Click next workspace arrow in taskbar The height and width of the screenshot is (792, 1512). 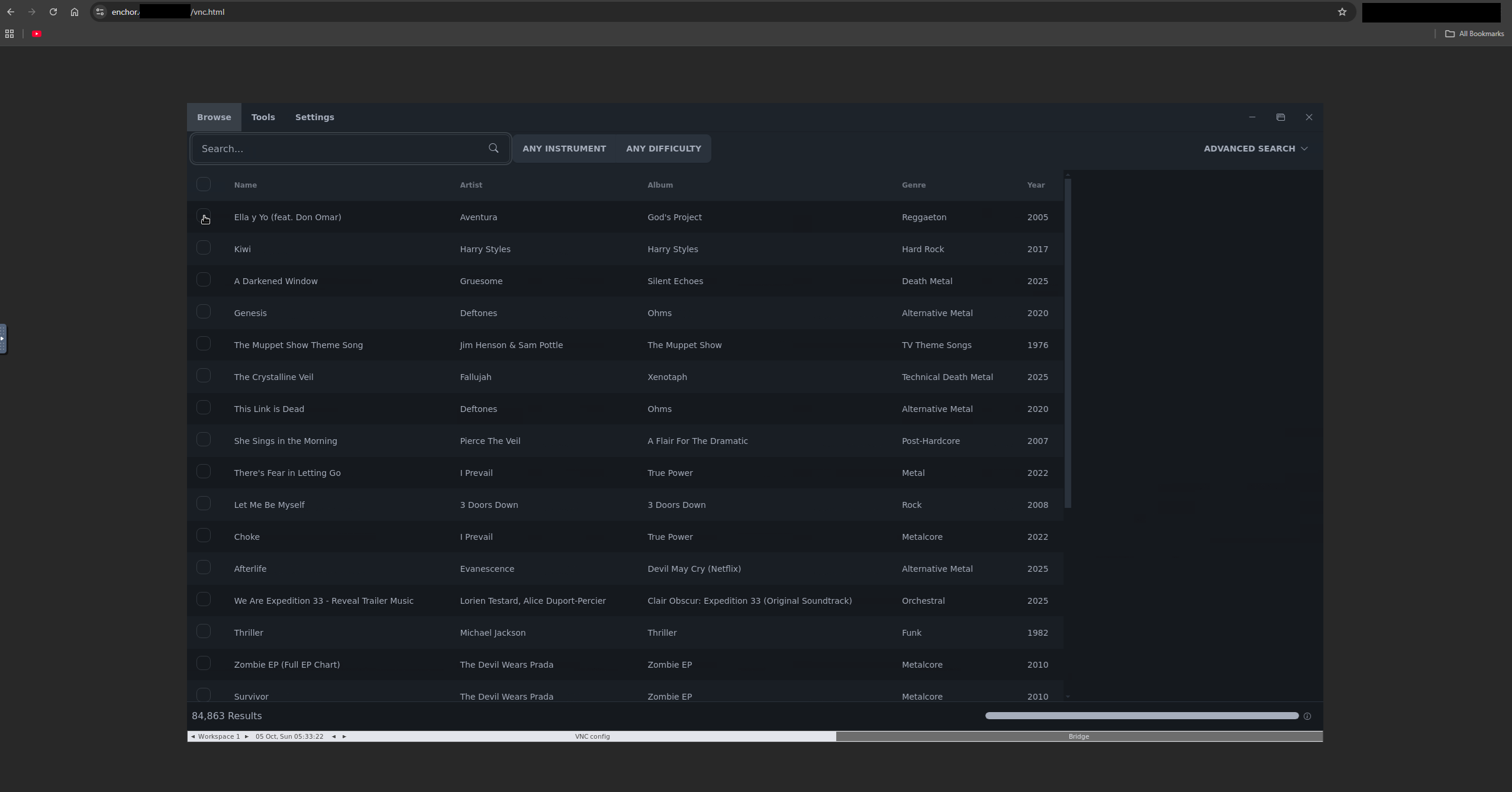247,736
